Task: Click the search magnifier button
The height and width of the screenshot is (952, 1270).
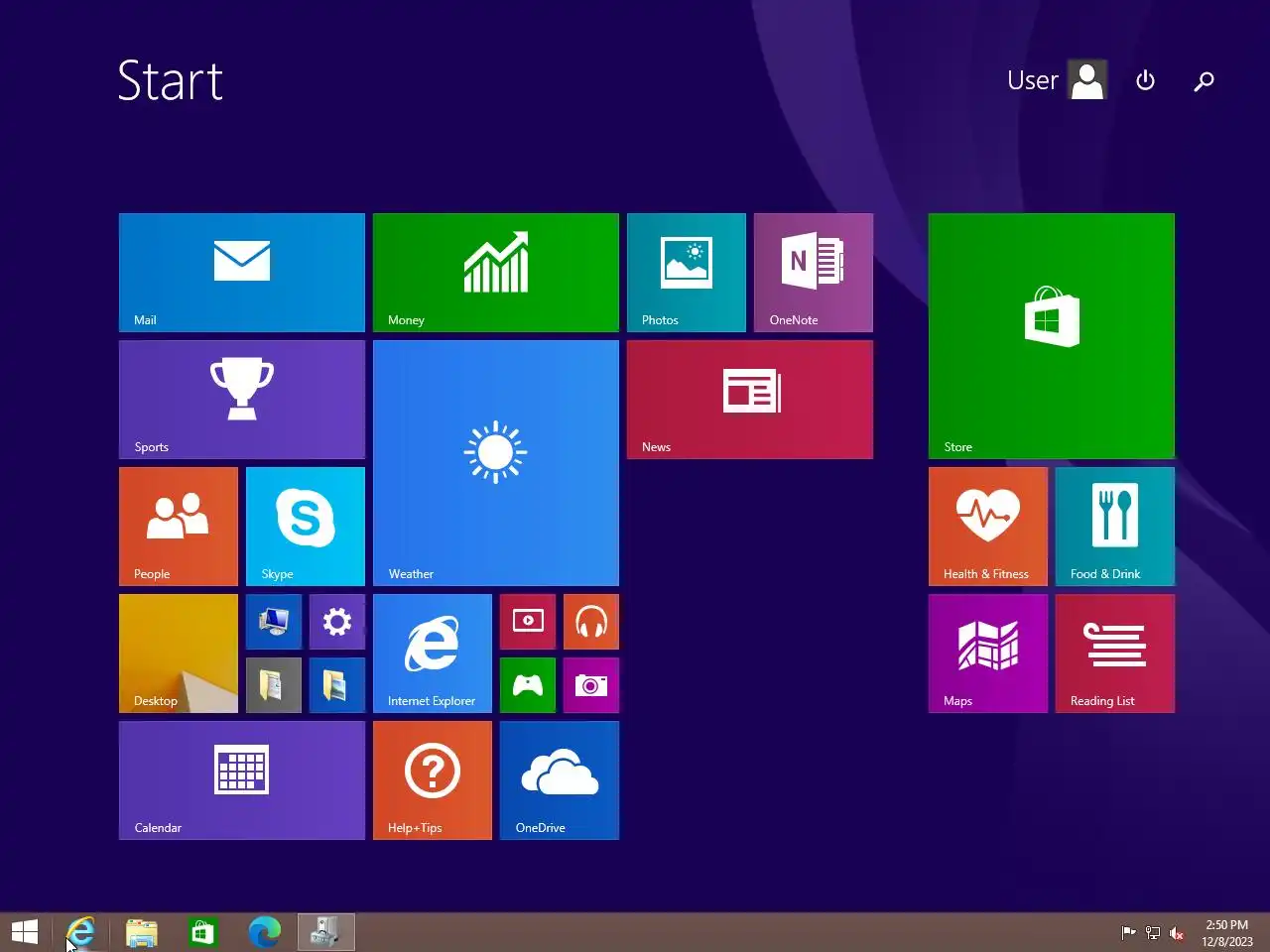Action: (x=1204, y=80)
